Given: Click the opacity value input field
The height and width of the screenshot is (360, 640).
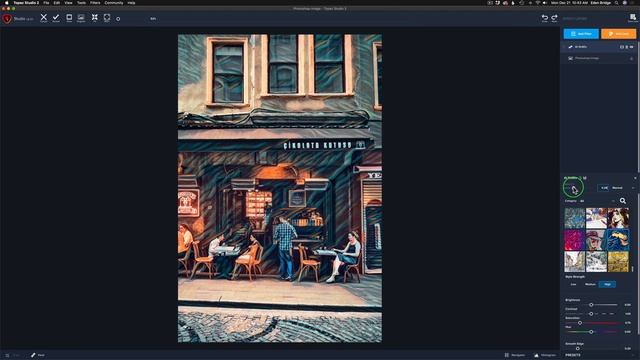Looking at the screenshot, I should pos(604,188).
